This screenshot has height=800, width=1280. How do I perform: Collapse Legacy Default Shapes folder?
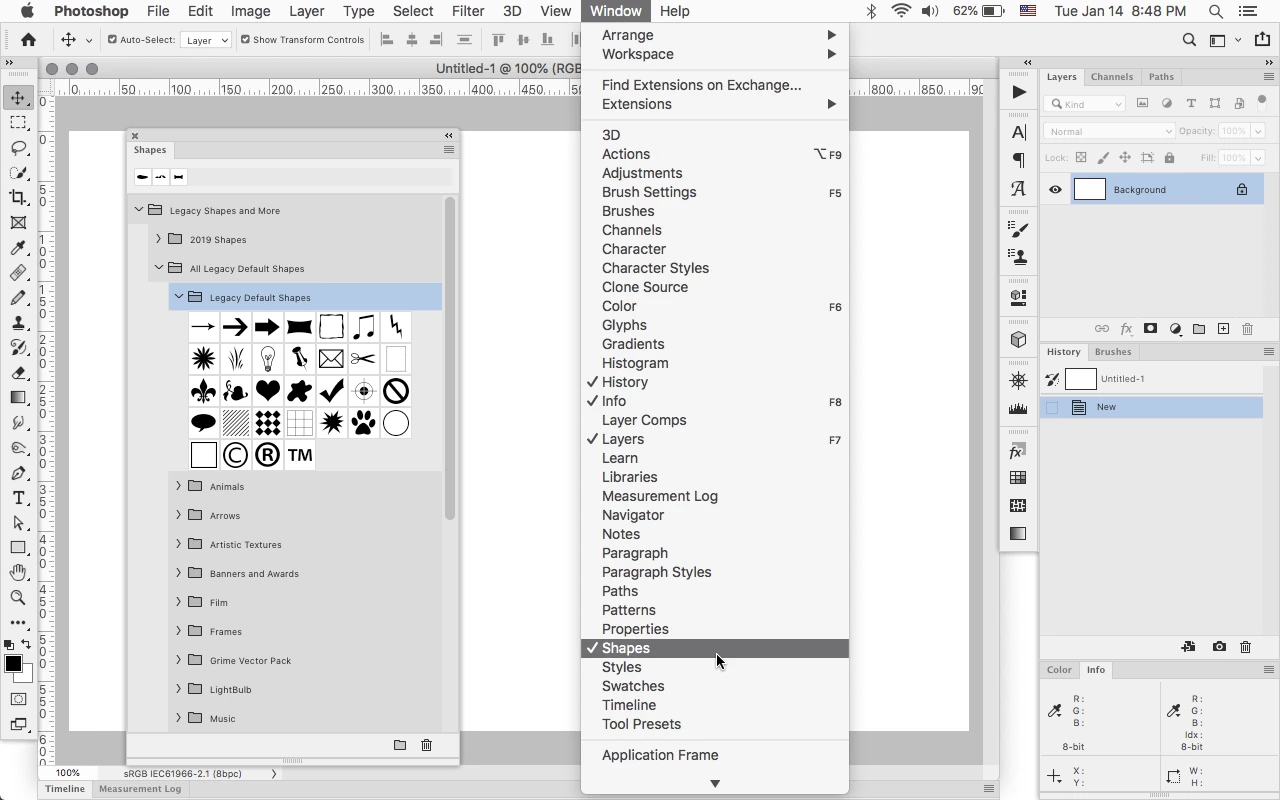[179, 297]
